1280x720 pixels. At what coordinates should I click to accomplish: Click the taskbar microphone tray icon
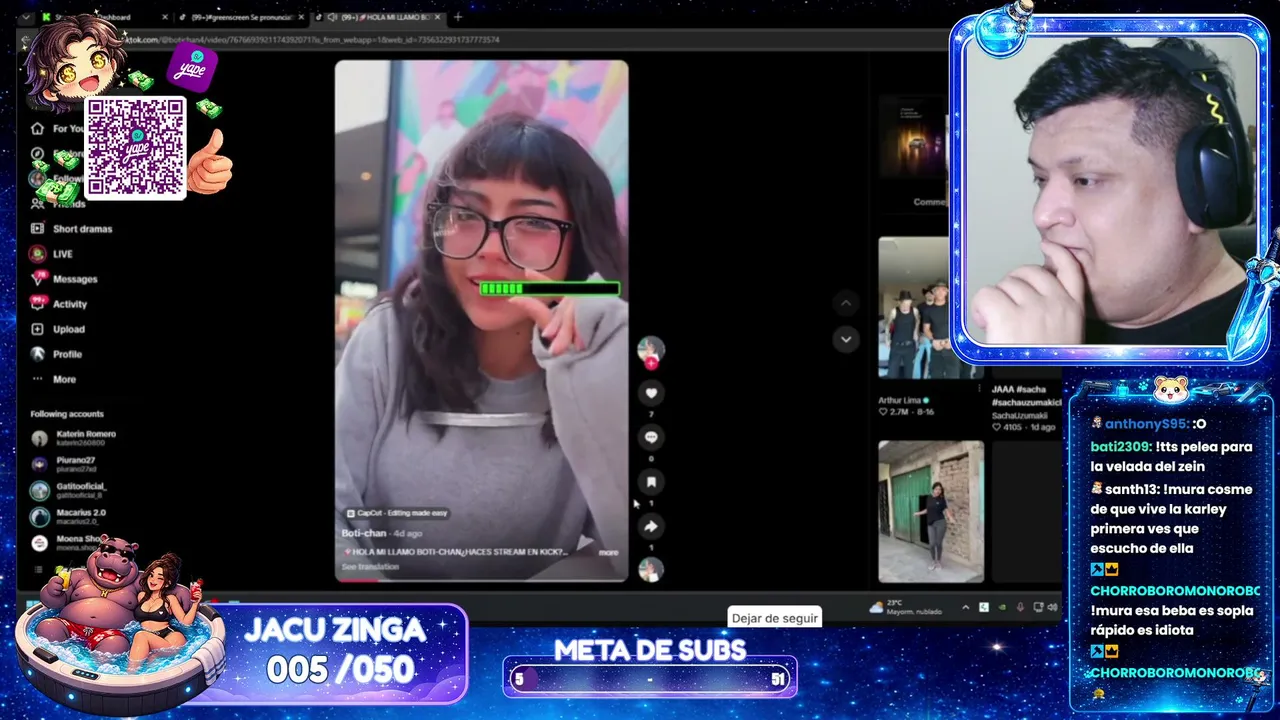1020,607
